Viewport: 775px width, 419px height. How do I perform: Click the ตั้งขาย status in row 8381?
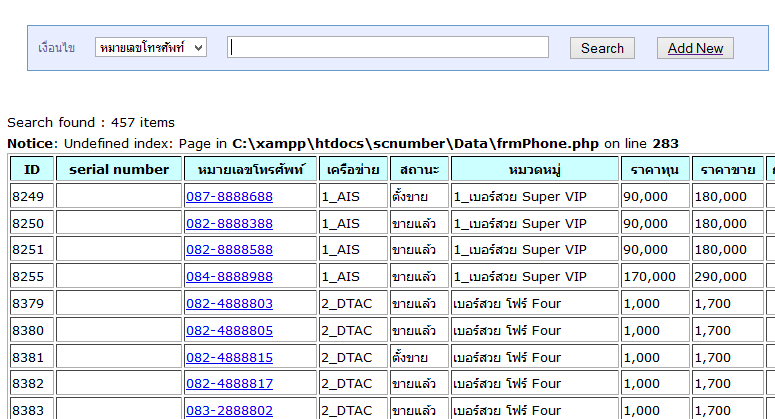pos(420,357)
